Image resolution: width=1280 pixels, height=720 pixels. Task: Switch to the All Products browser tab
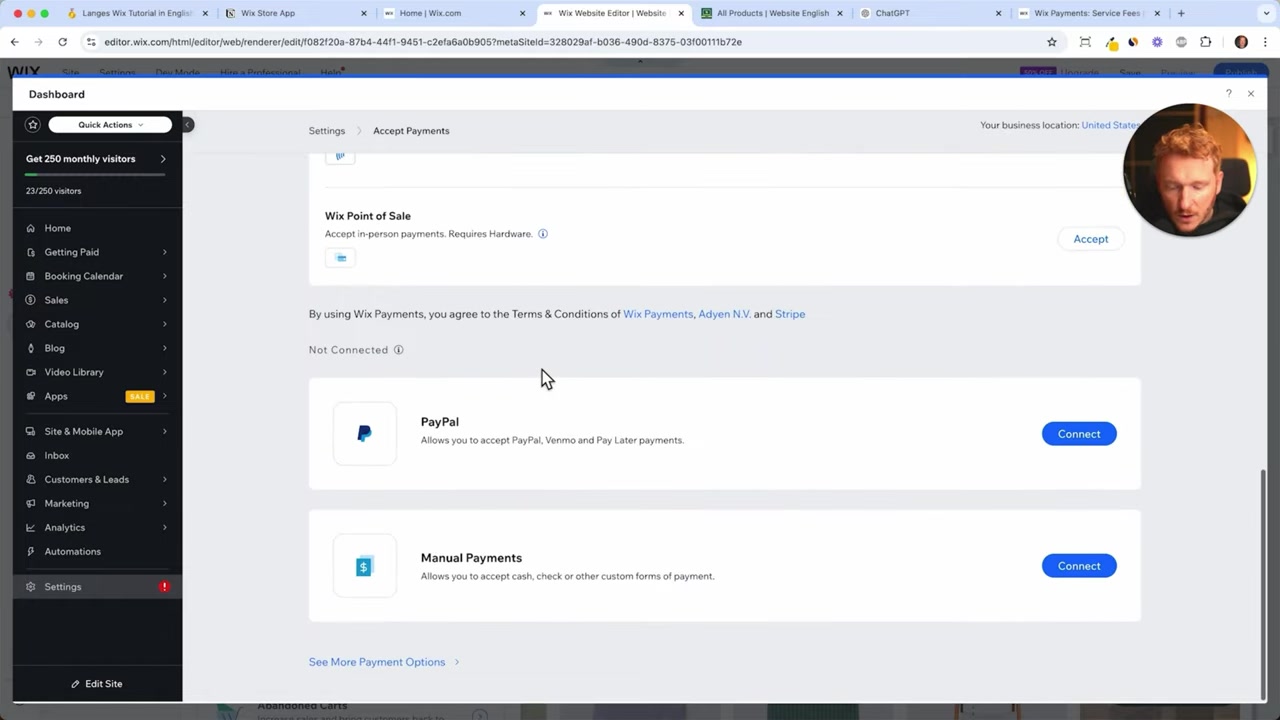pos(772,13)
